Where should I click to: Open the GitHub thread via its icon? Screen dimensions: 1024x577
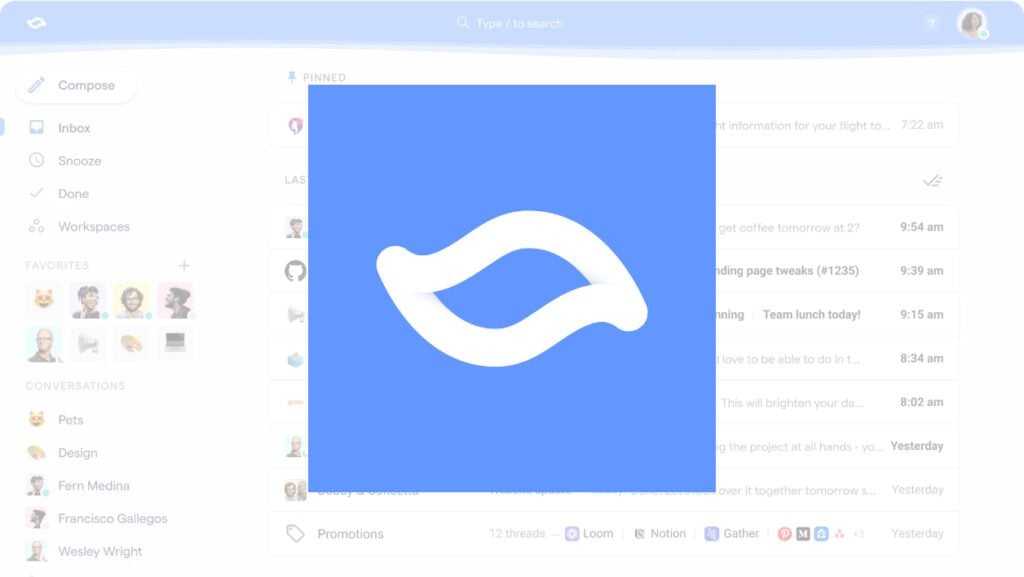(x=296, y=271)
